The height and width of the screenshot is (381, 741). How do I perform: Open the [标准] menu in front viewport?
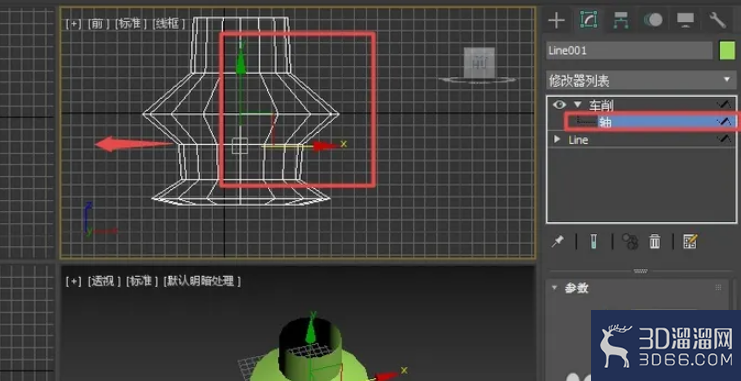pos(131,24)
